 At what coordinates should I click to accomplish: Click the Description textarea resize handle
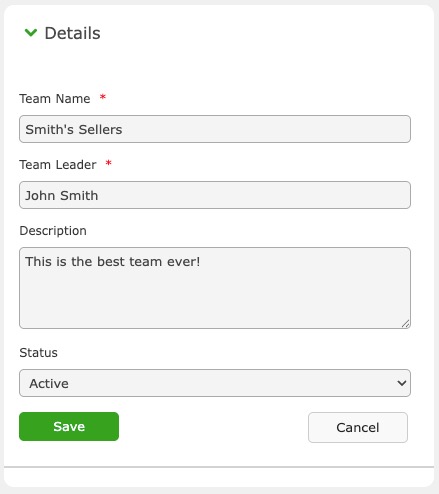pyautogui.click(x=405, y=324)
